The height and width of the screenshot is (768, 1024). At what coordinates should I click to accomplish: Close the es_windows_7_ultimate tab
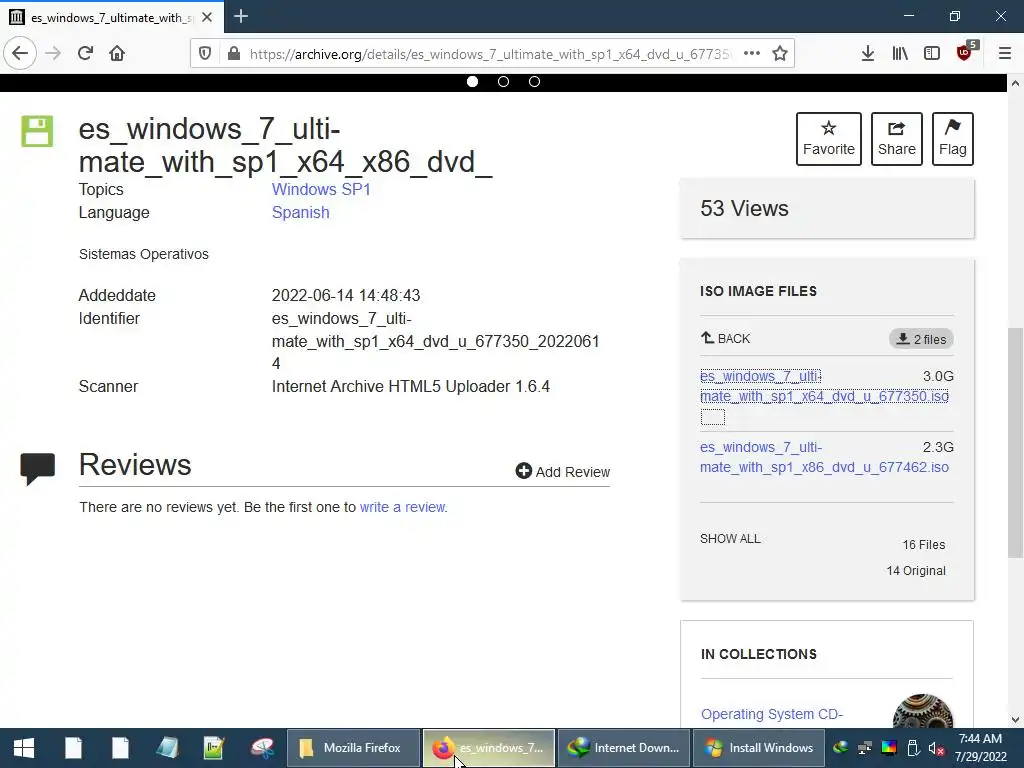coord(207,17)
